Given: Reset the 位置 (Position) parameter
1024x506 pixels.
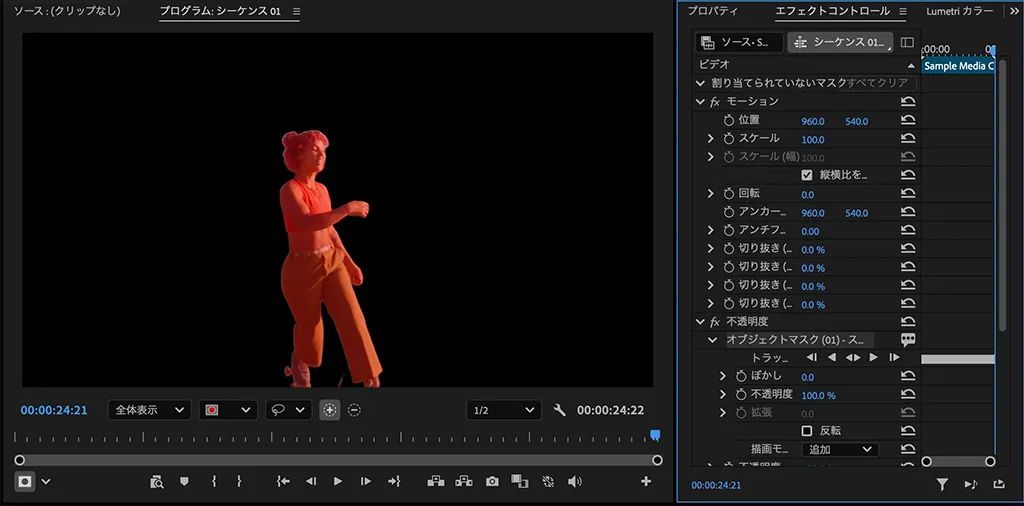Looking at the screenshot, I should click(908, 120).
